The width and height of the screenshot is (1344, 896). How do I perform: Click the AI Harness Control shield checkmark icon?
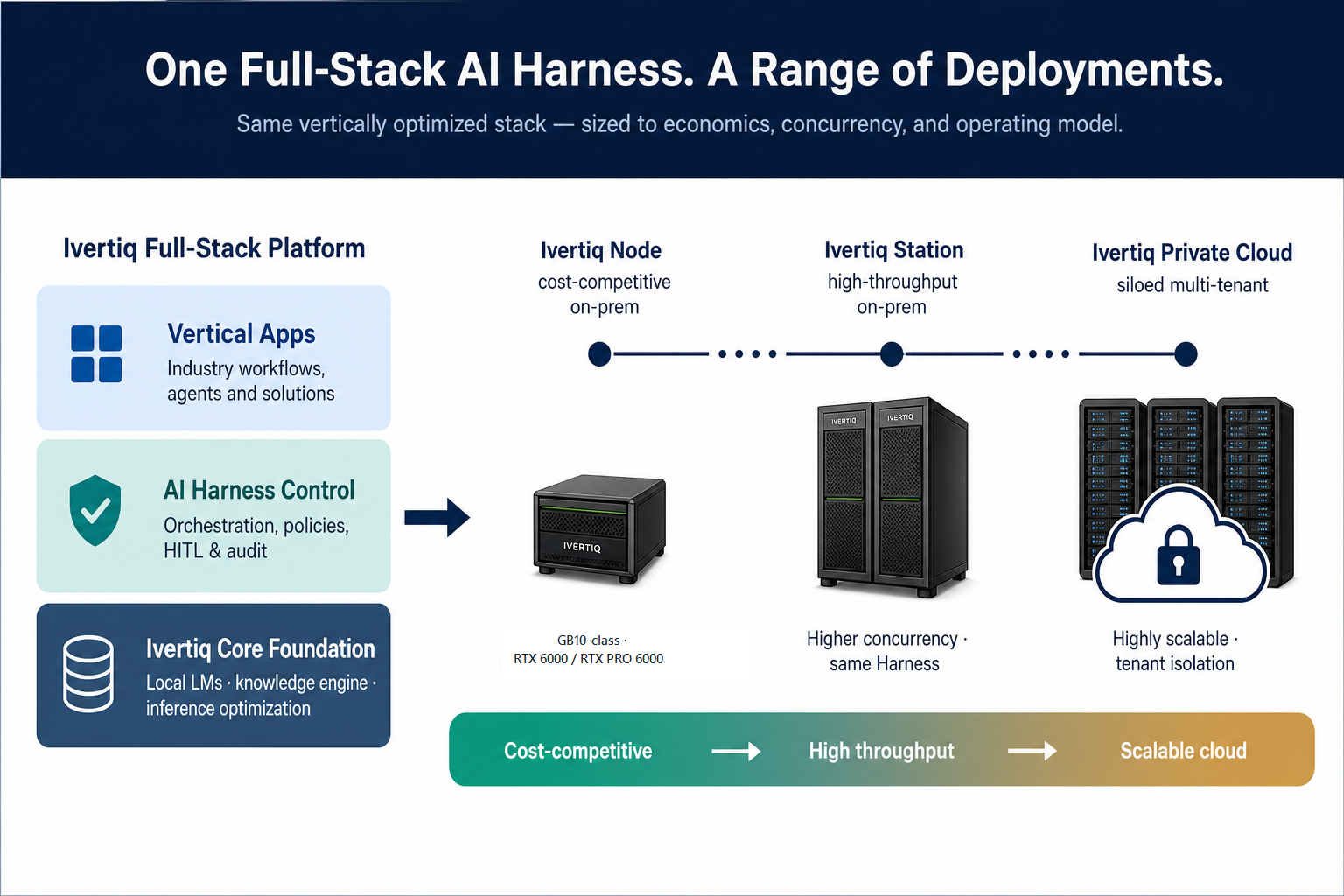95,511
